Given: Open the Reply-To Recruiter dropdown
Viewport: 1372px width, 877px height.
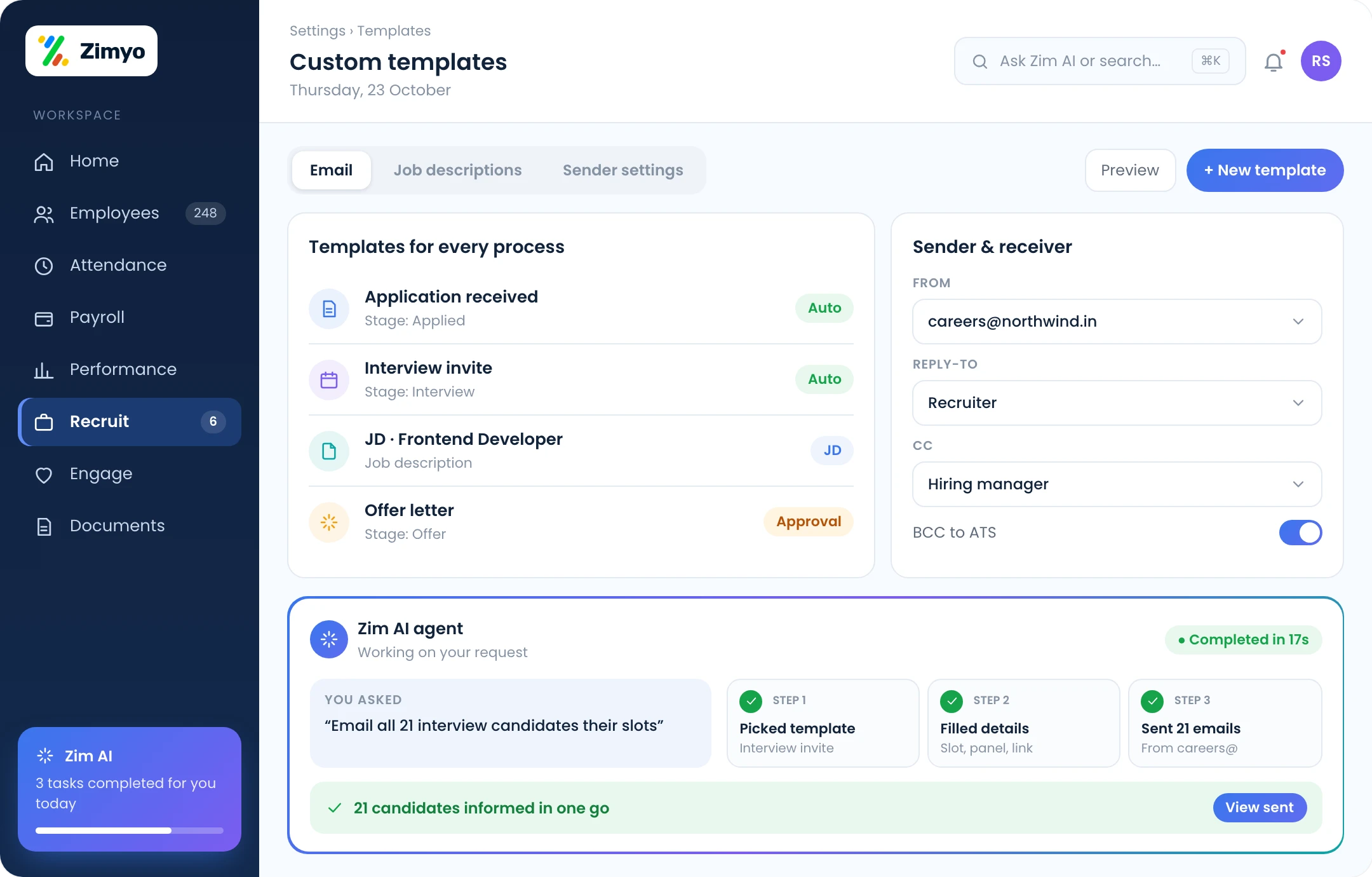Looking at the screenshot, I should (1117, 403).
